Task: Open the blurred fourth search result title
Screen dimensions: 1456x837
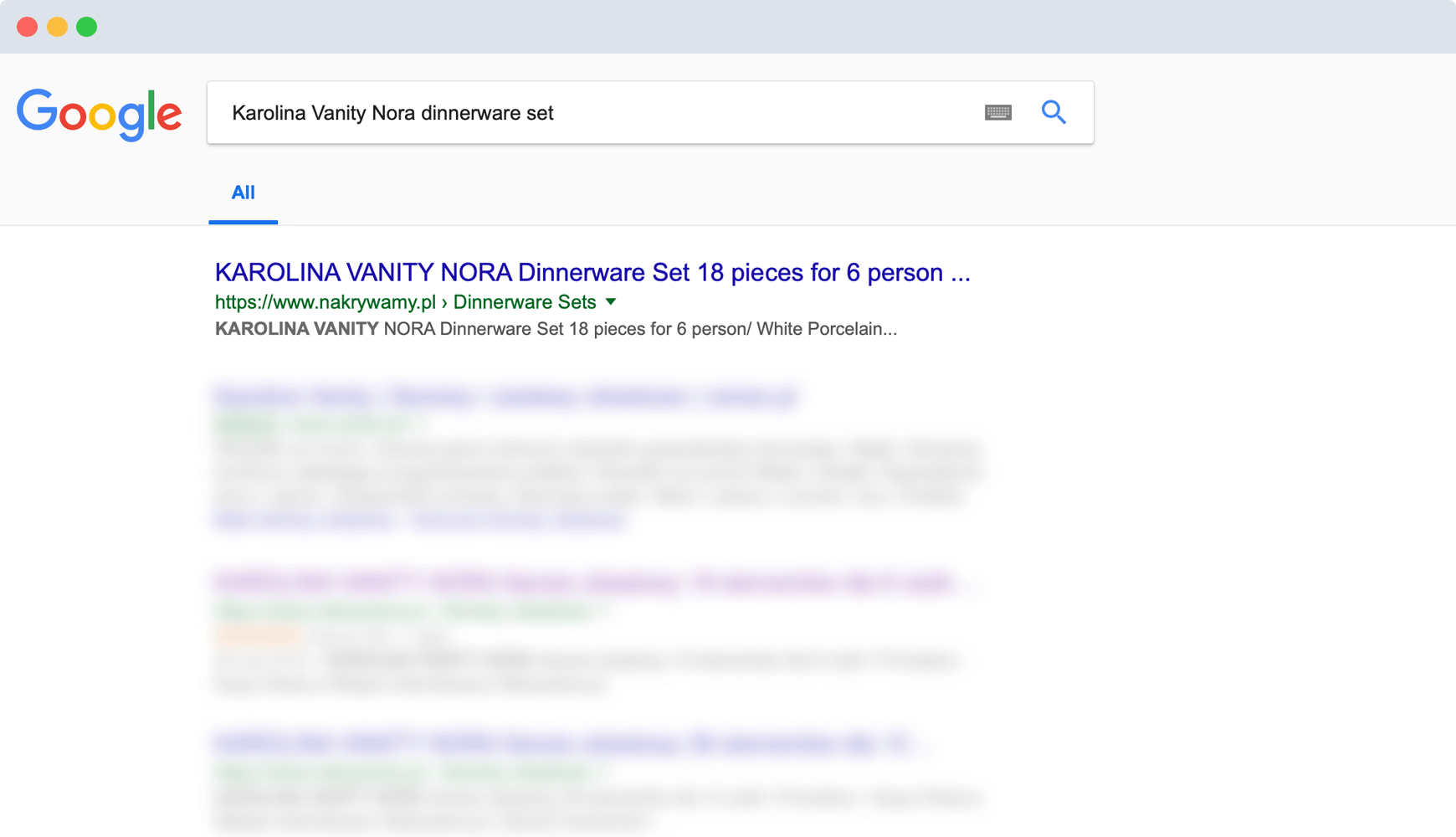Action: pos(561,743)
